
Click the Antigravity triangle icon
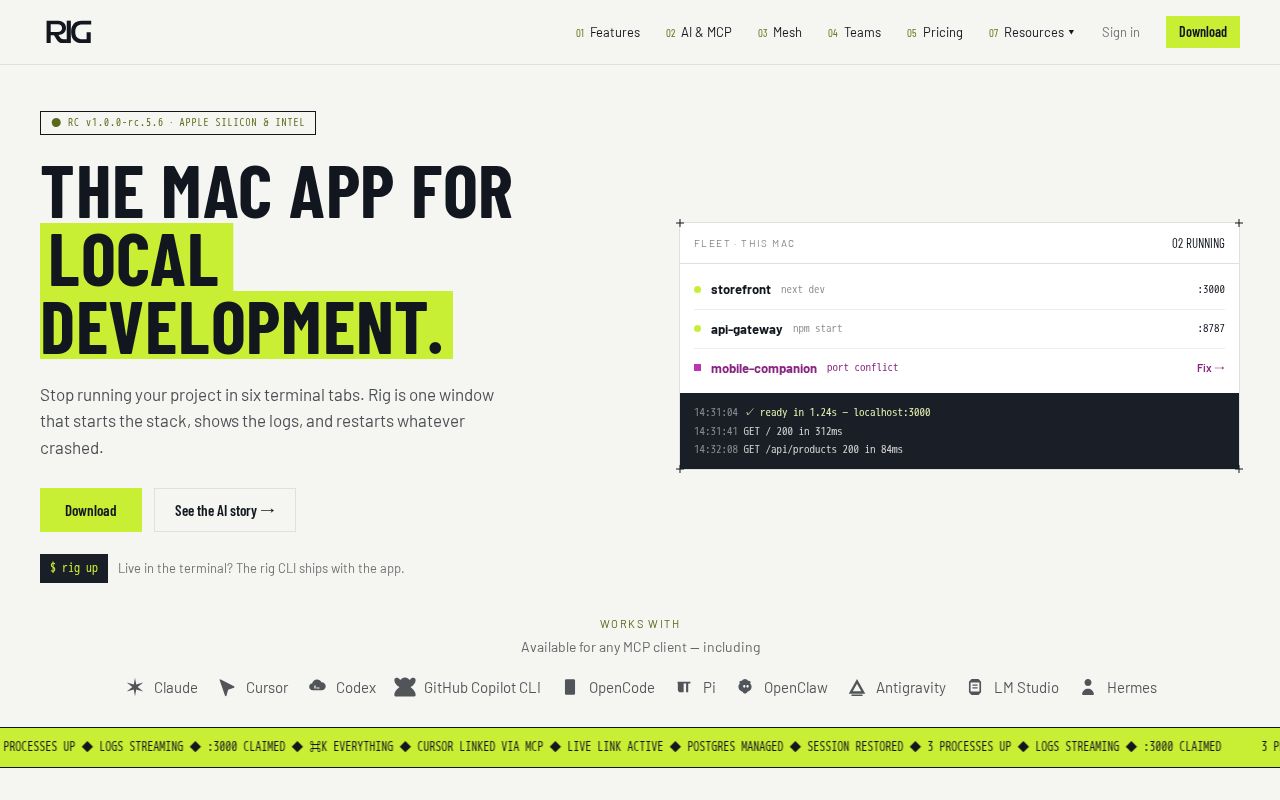[857, 687]
